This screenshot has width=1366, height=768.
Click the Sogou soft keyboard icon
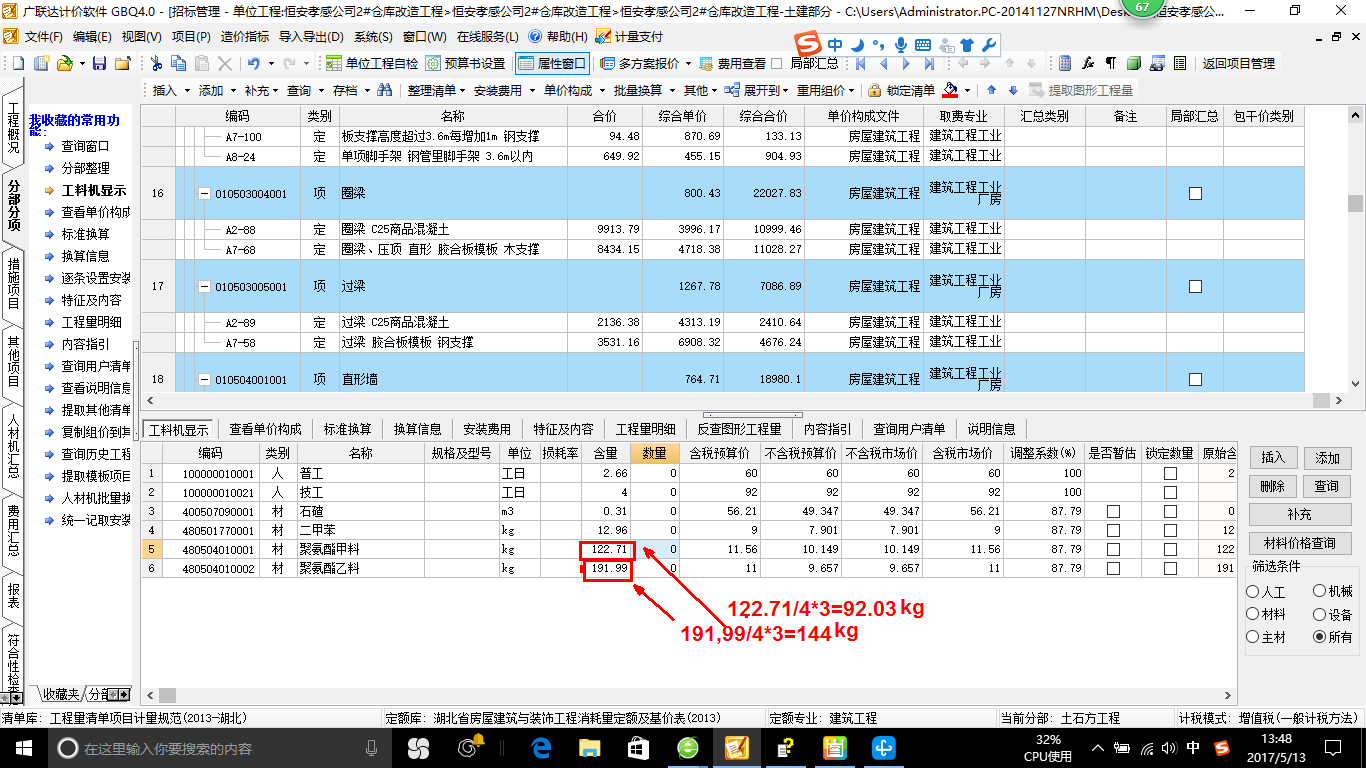click(x=922, y=45)
